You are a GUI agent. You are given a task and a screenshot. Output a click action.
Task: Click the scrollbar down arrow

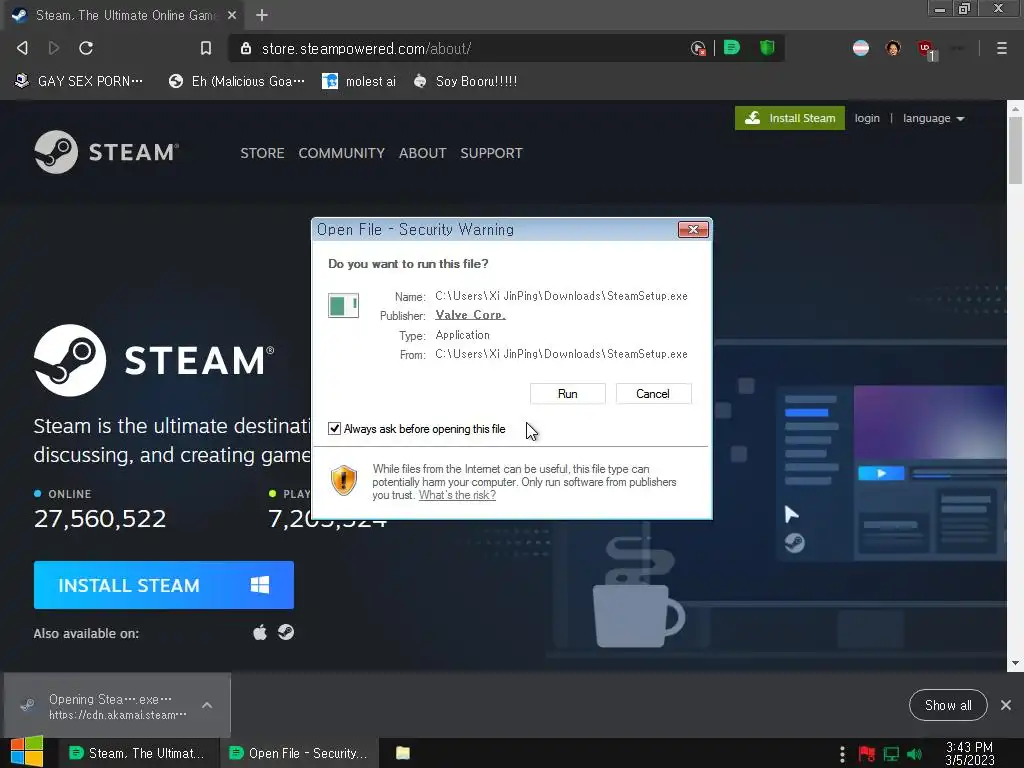1015,664
